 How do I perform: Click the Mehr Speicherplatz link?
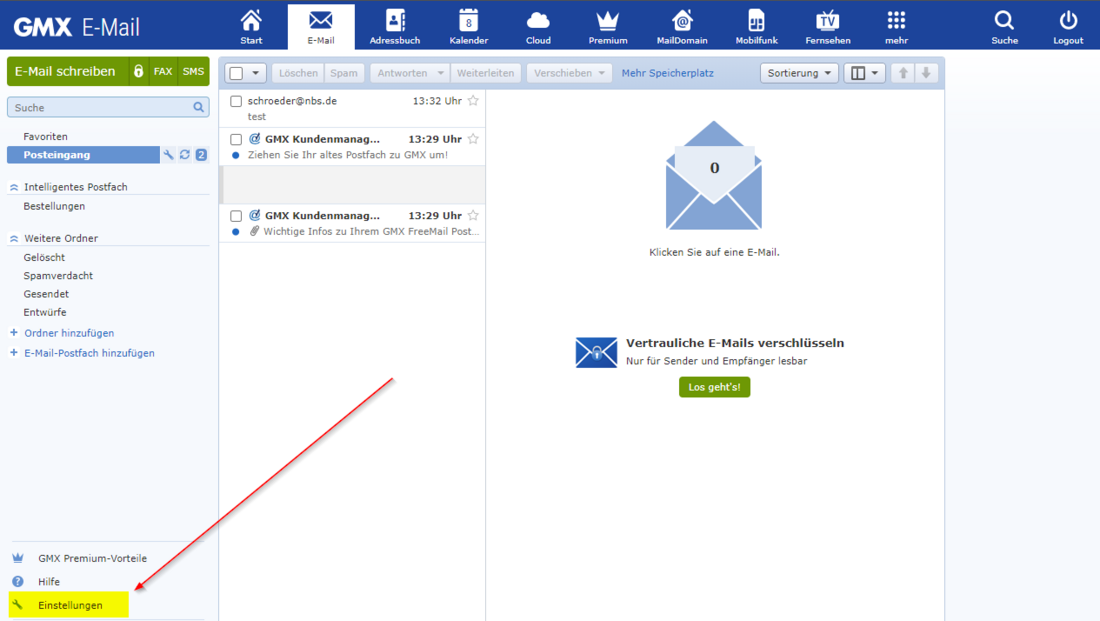tap(667, 73)
